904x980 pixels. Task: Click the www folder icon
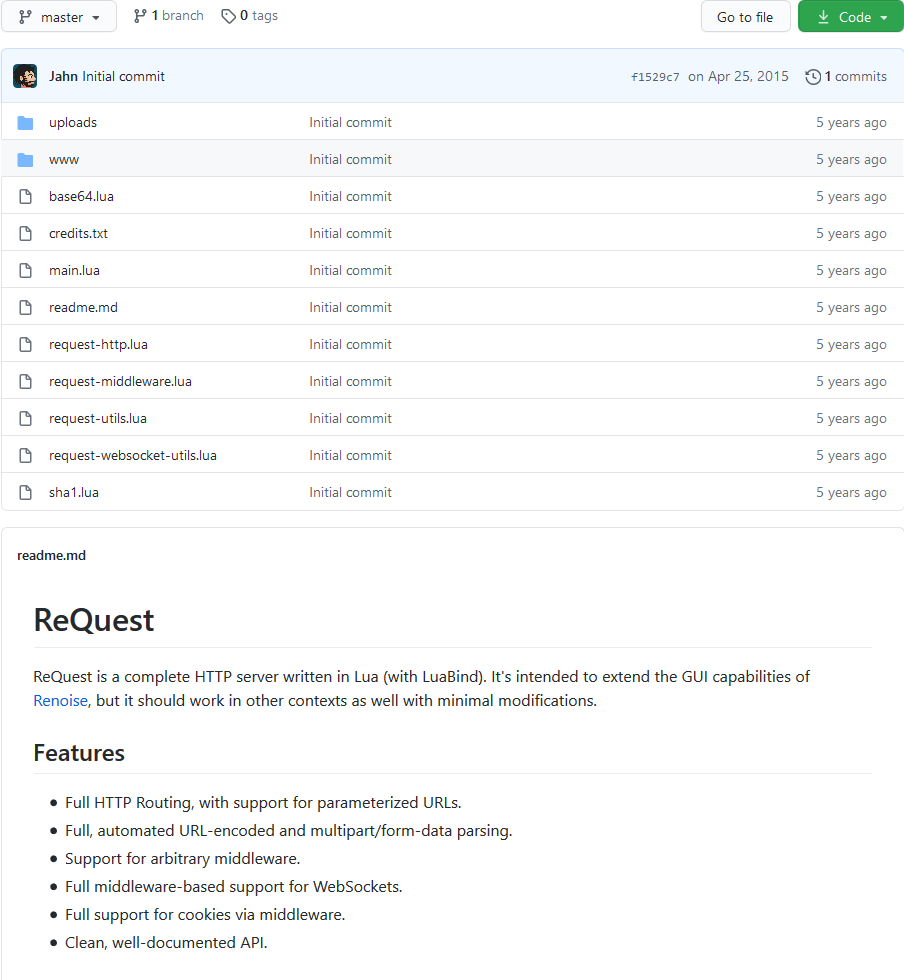(26, 159)
